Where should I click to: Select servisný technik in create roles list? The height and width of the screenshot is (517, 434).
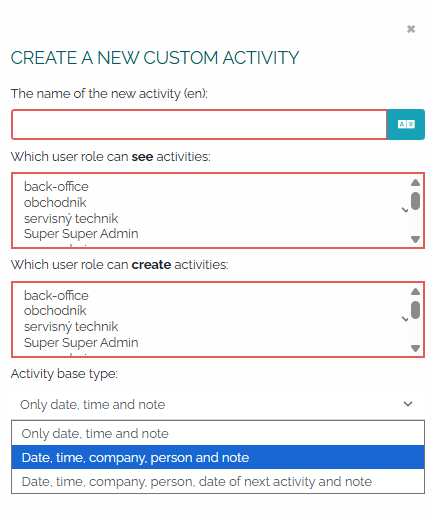71,327
